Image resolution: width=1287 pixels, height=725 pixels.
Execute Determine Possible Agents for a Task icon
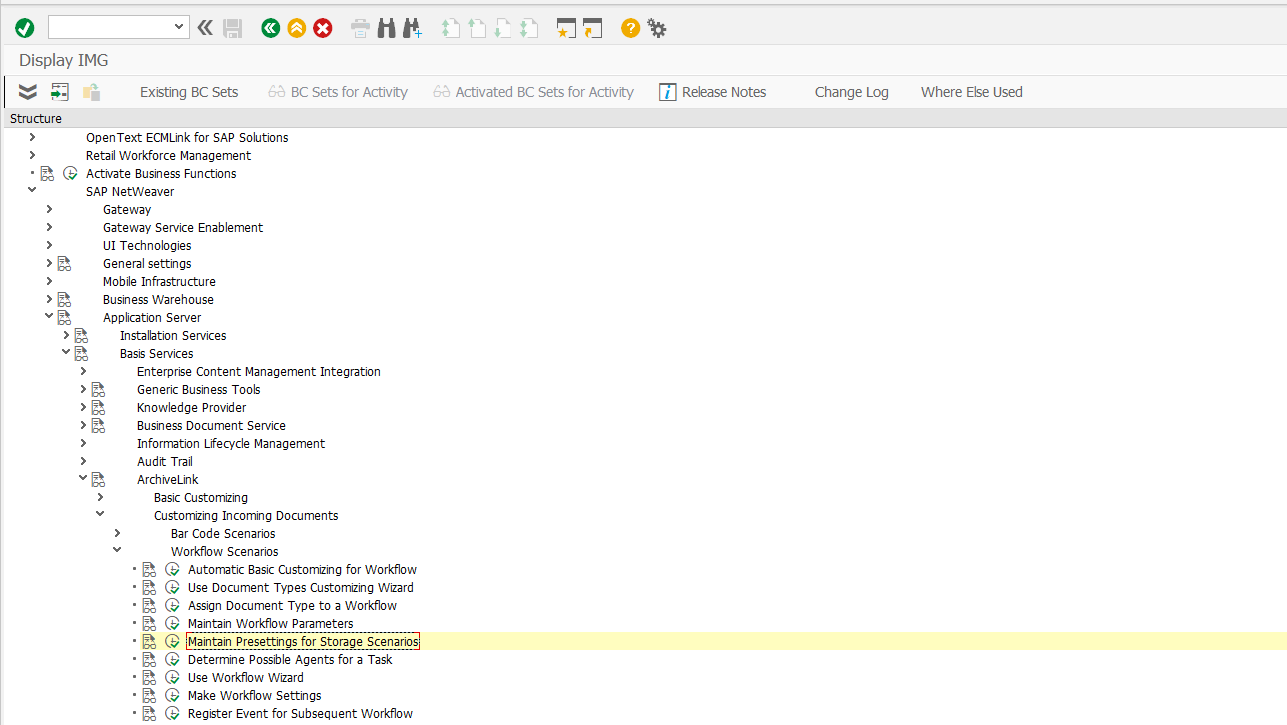[172, 660]
